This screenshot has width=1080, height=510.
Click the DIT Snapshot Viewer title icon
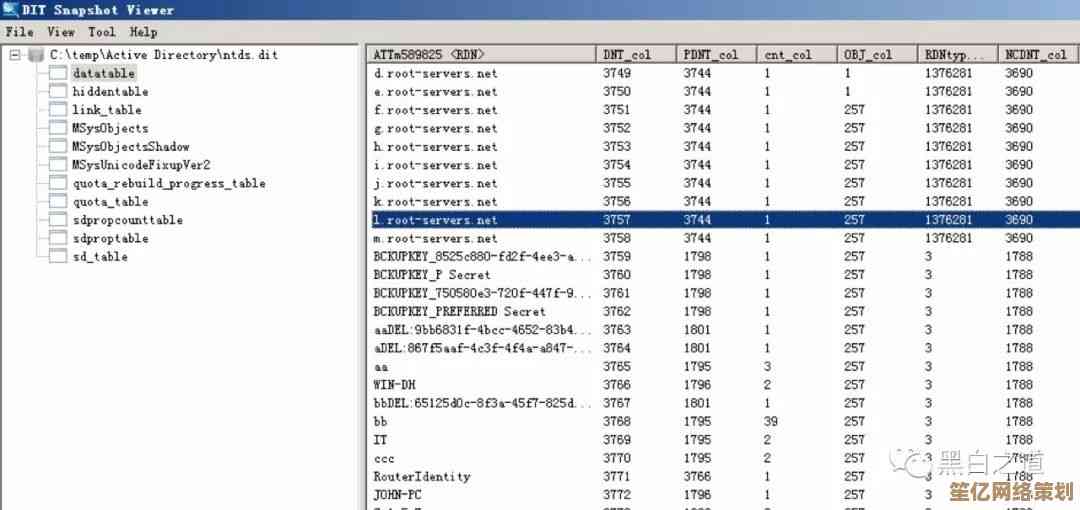pos(12,10)
